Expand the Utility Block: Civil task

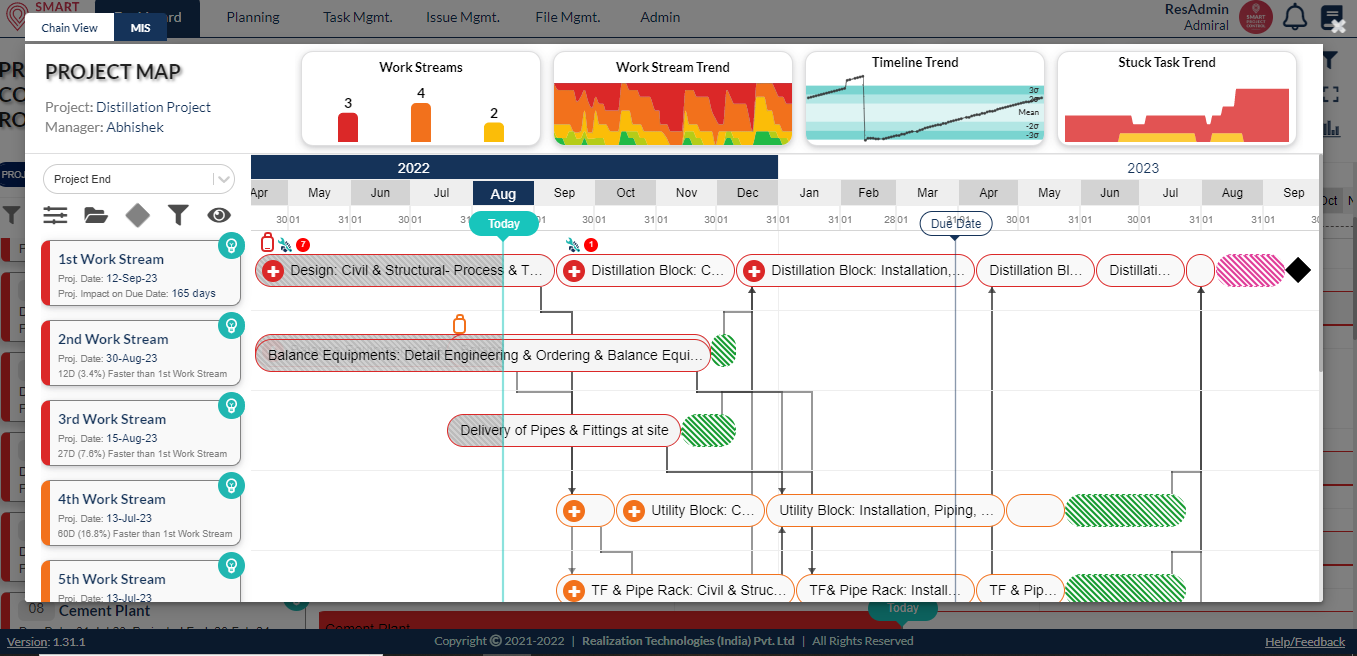tap(634, 510)
